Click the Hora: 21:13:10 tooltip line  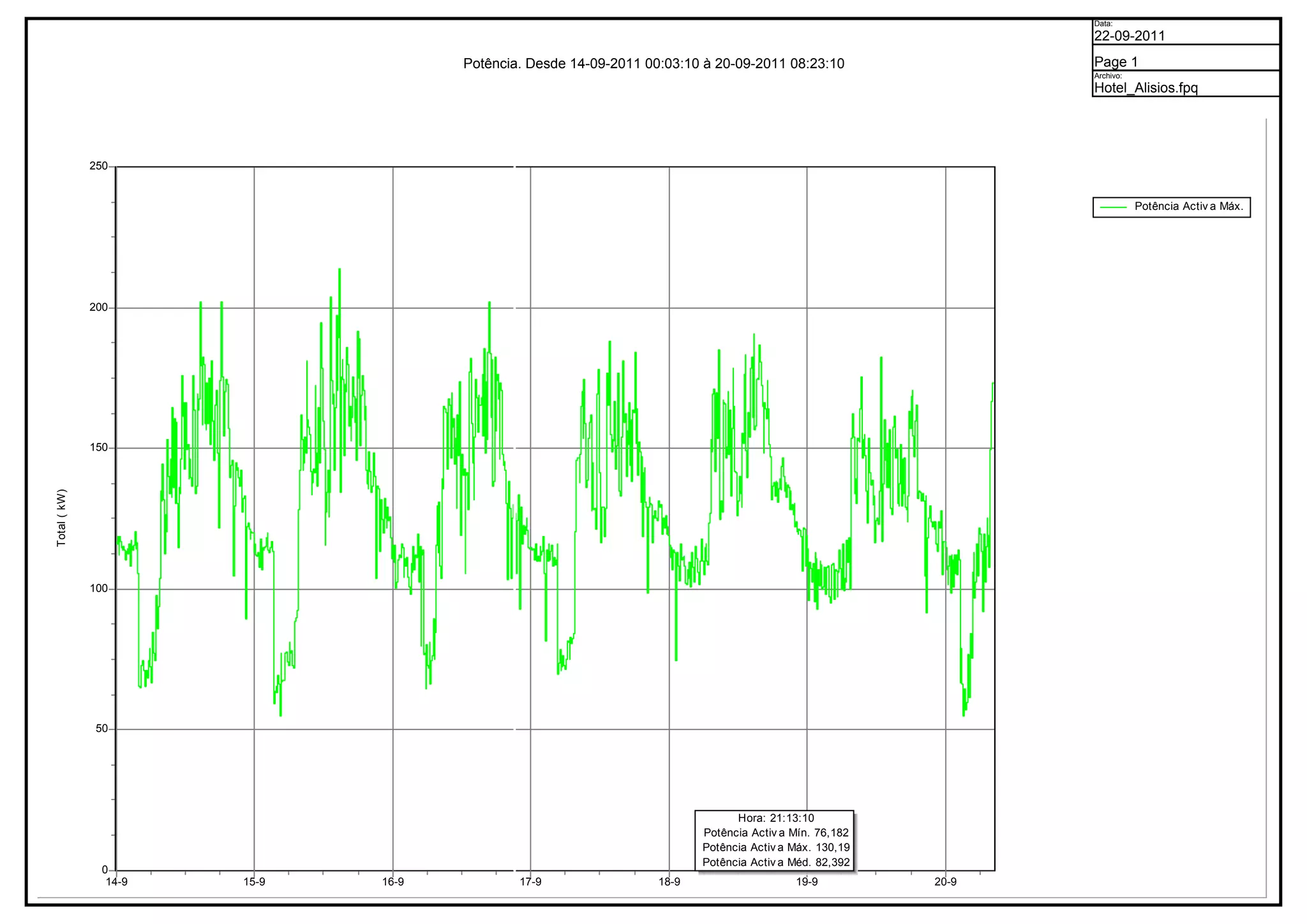(x=775, y=818)
